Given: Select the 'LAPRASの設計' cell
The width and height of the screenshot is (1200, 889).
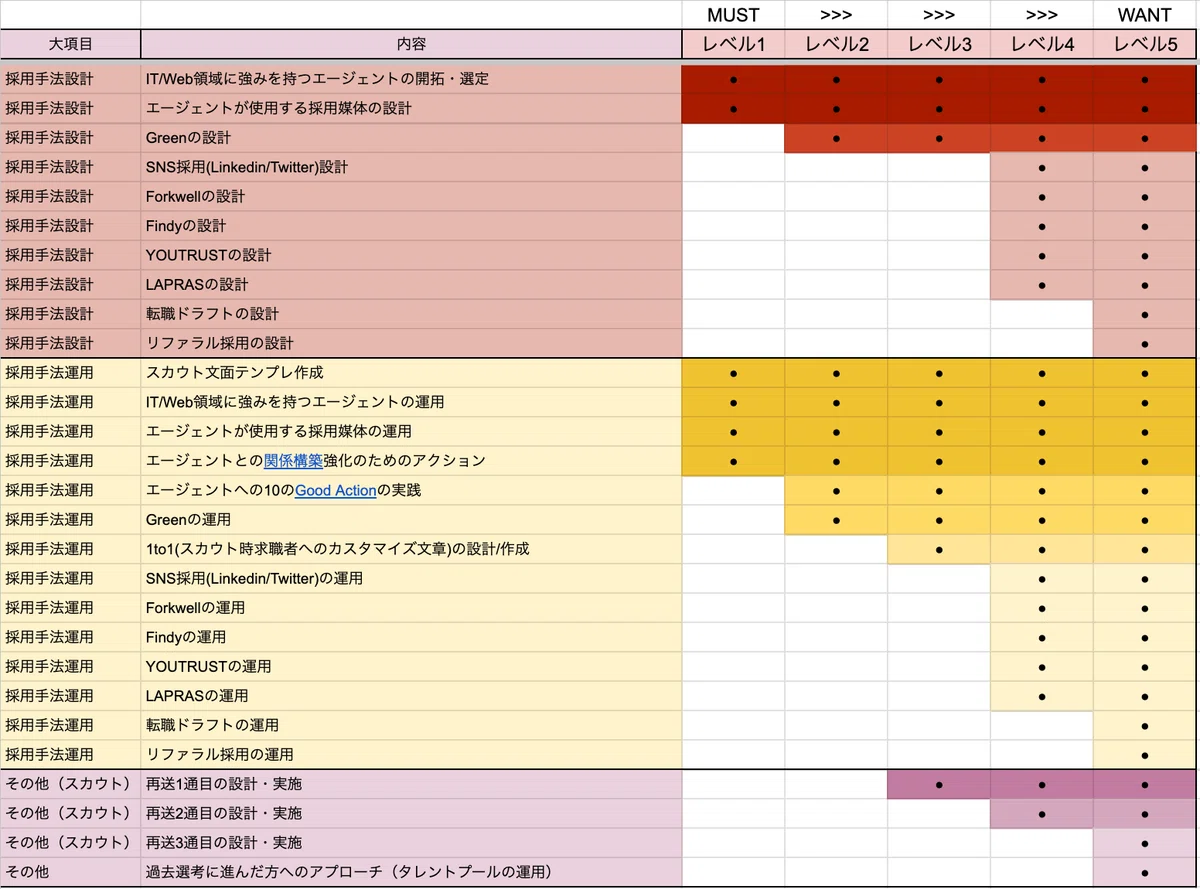Looking at the screenshot, I should pos(411,284).
